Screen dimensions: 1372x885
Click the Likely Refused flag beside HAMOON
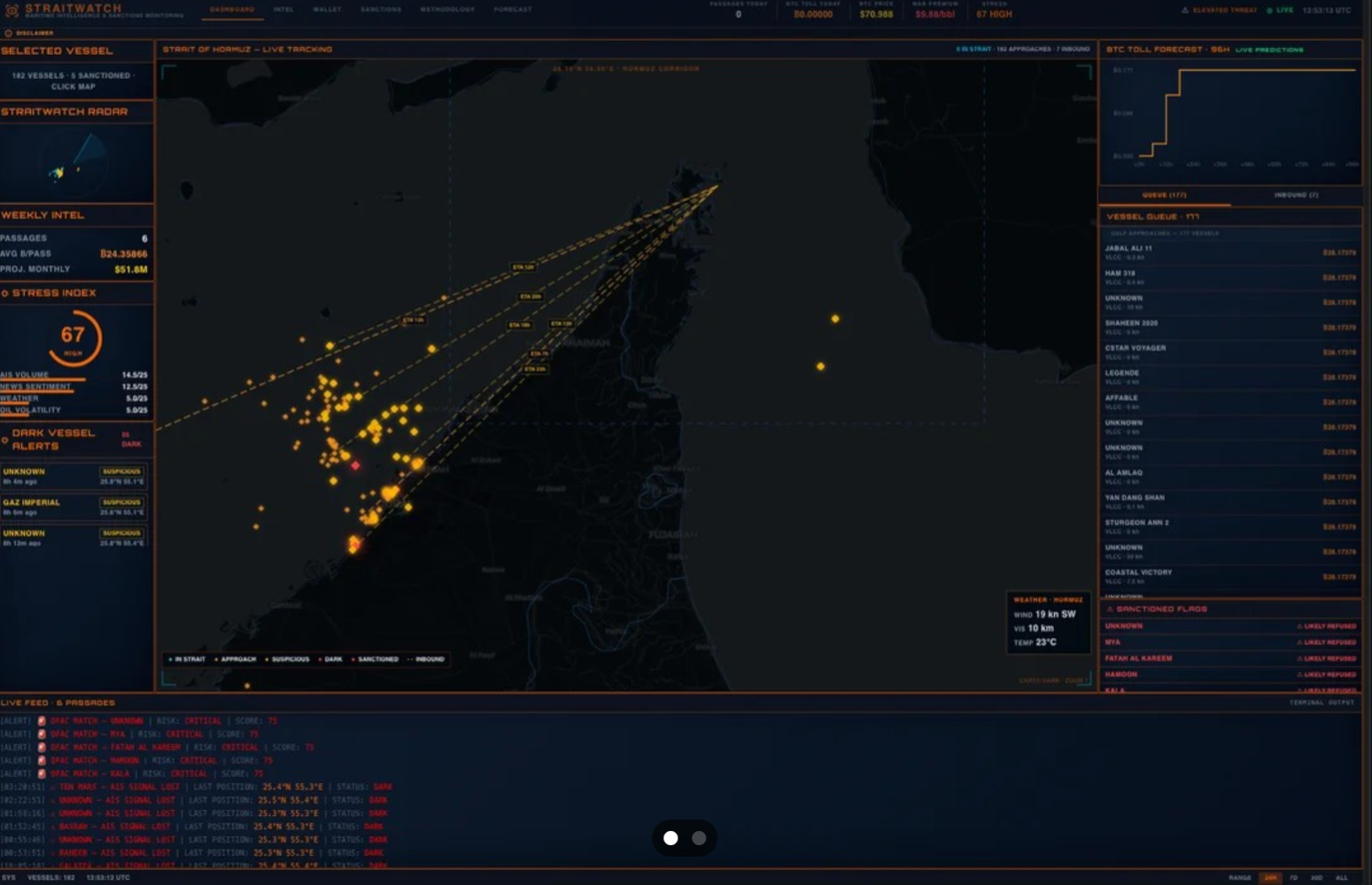[x=1326, y=675]
